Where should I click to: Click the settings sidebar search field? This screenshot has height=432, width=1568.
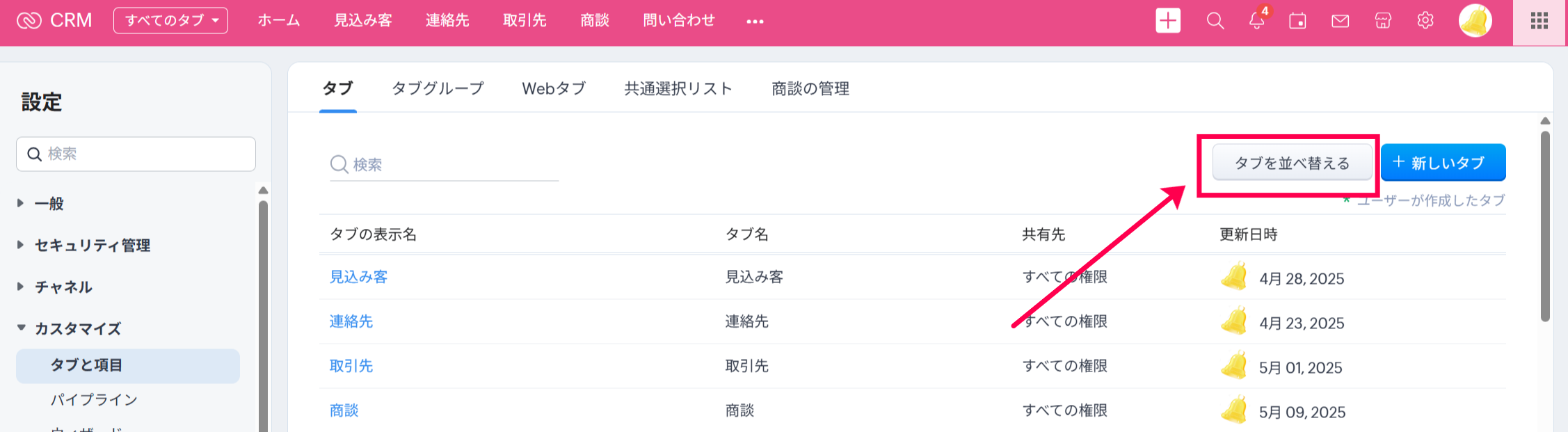tap(146, 154)
